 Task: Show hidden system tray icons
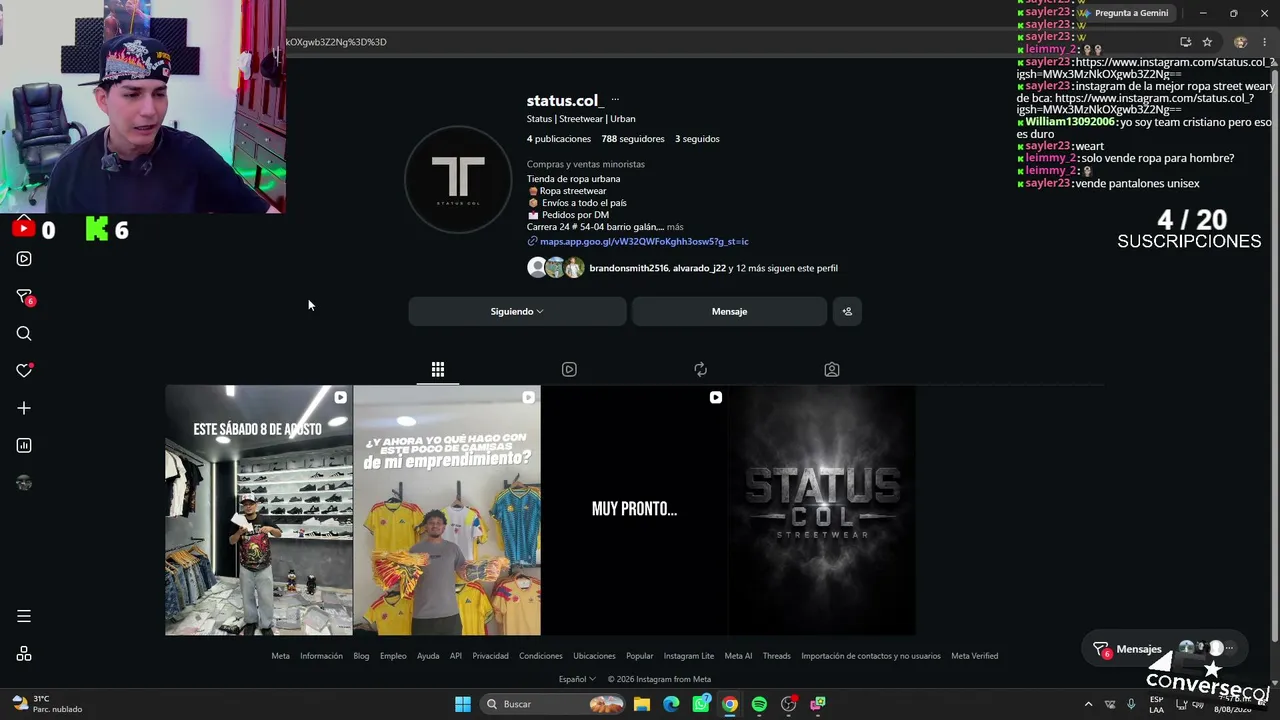[1088, 704]
